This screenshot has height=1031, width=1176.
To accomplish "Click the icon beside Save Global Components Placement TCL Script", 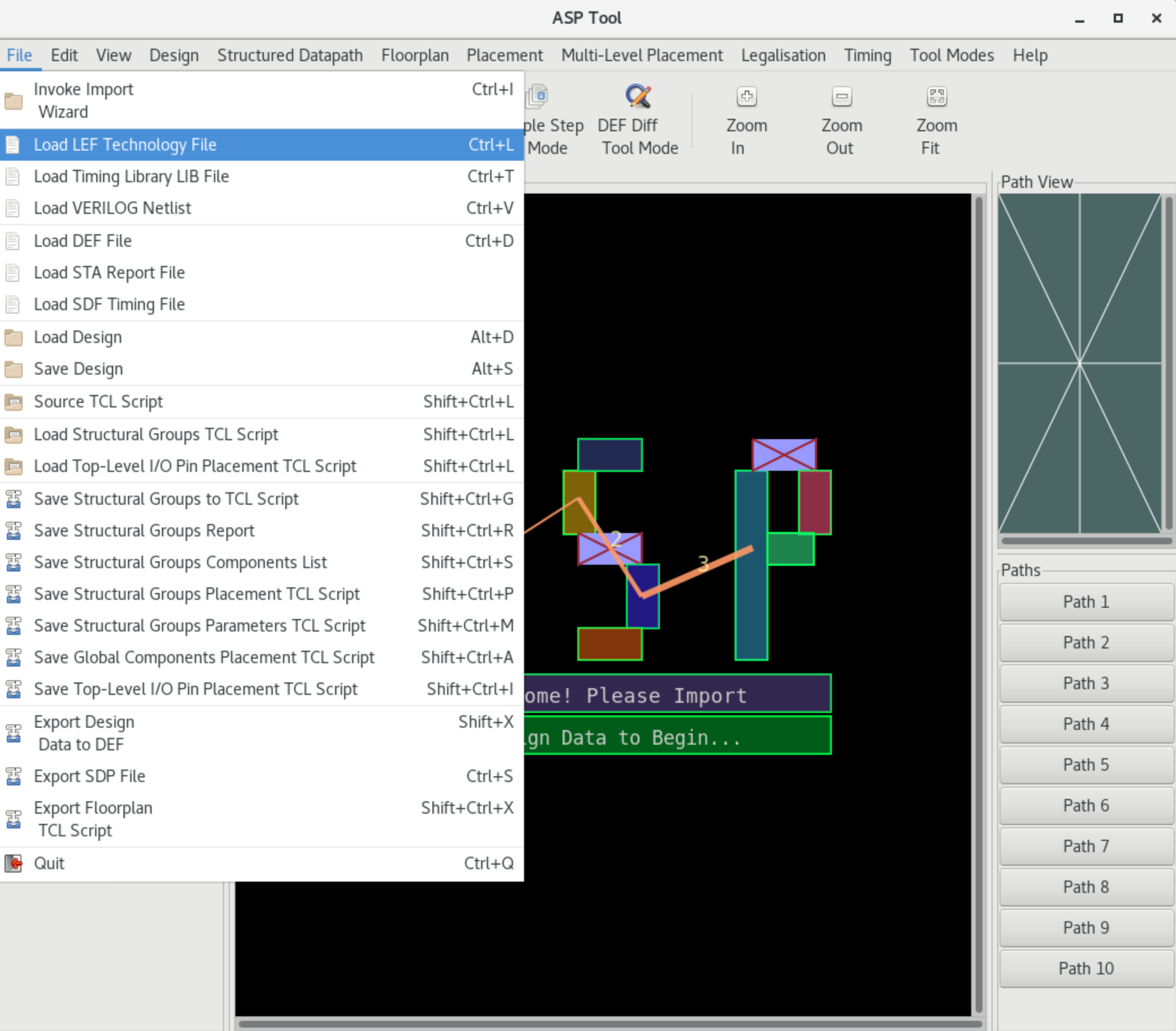I will (13, 657).
